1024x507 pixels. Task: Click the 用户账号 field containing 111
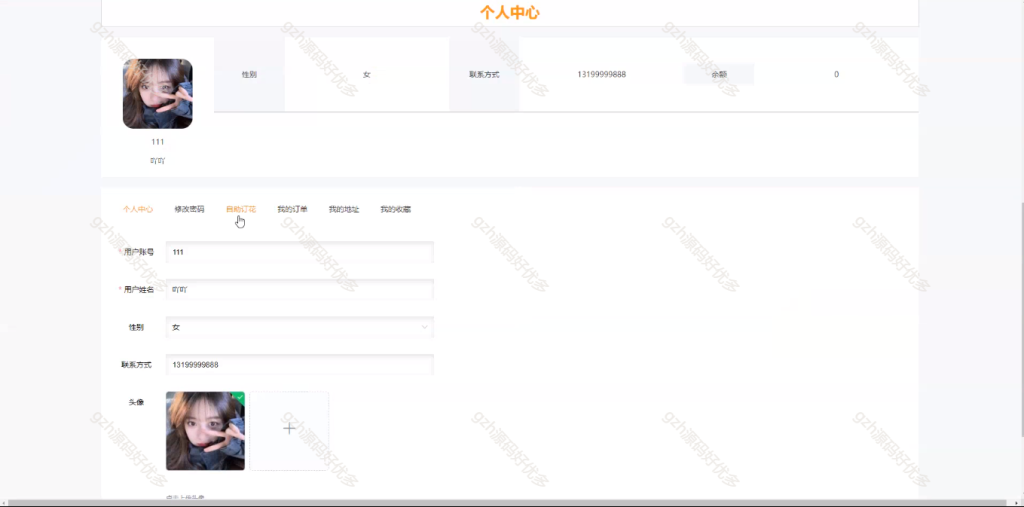click(300, 252)
